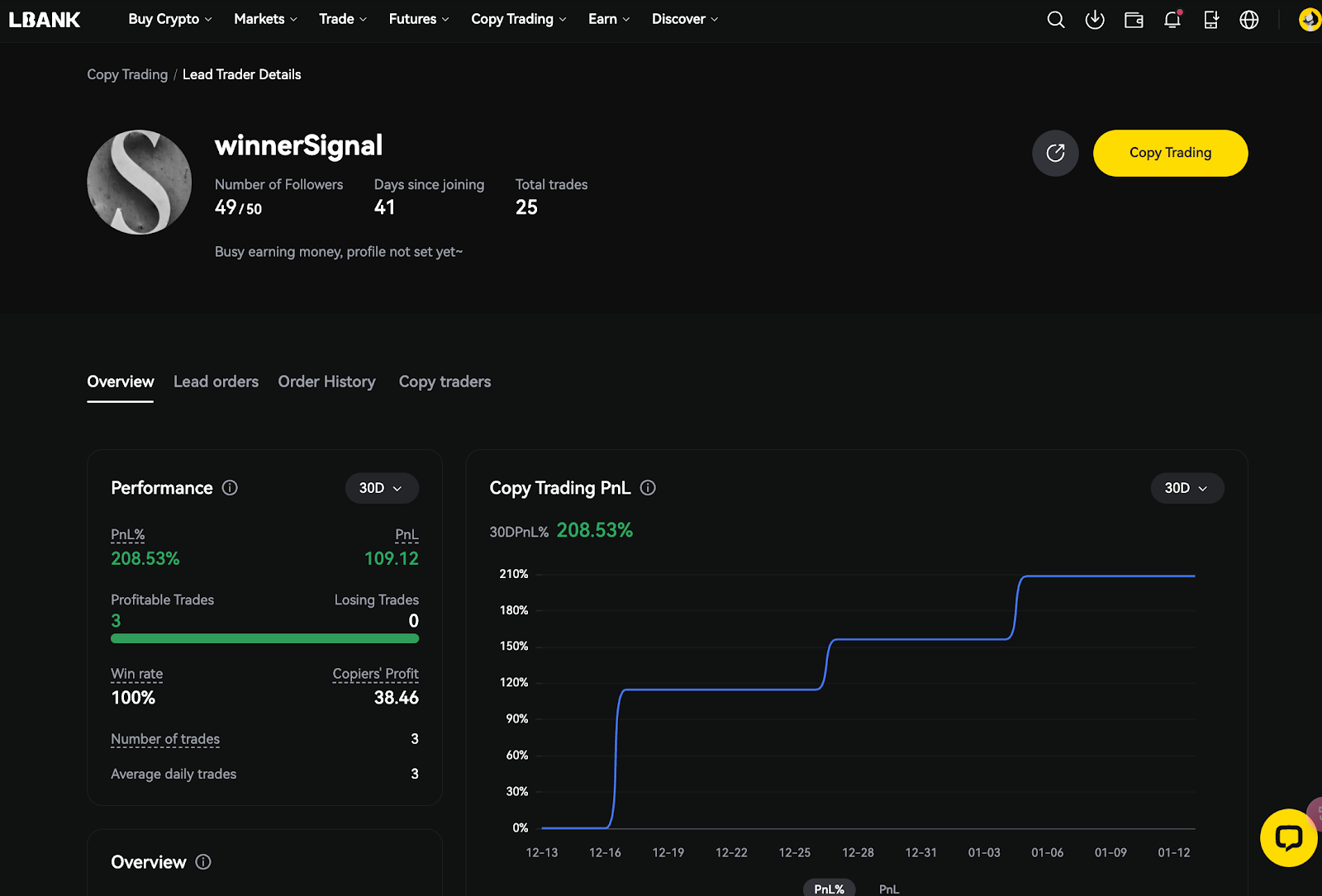Select the globe language icon
This screenshot has height=896, width=1322.
tap(1249, 20)
